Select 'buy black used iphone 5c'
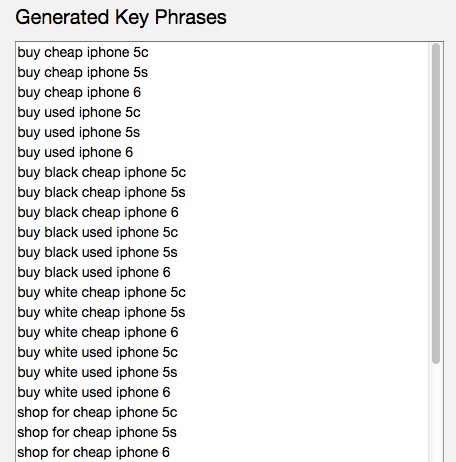This screenshot has width=456, height=462. tap(98, 233)
